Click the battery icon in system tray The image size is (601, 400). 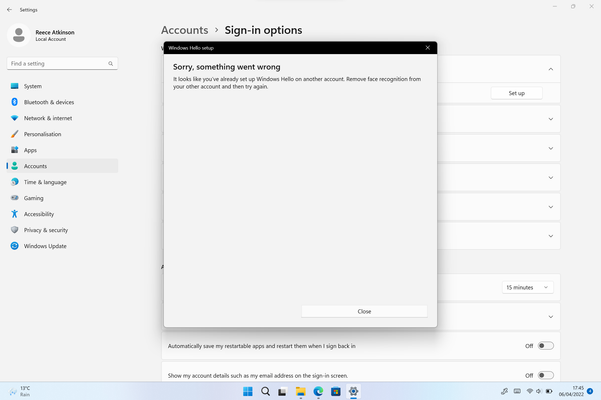pos(549,391)
